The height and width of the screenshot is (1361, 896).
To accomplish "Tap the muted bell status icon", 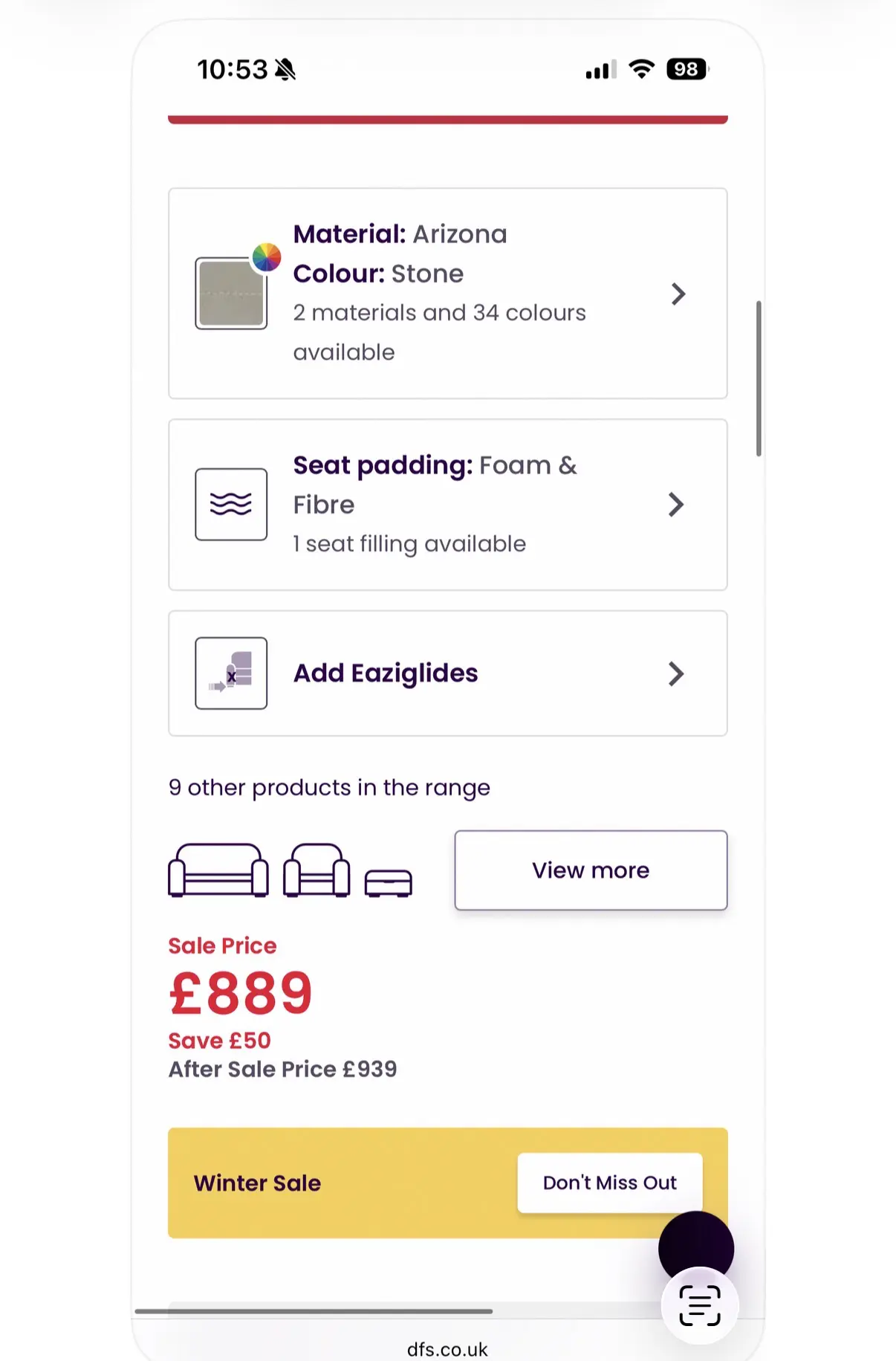I will click(285, 70).
